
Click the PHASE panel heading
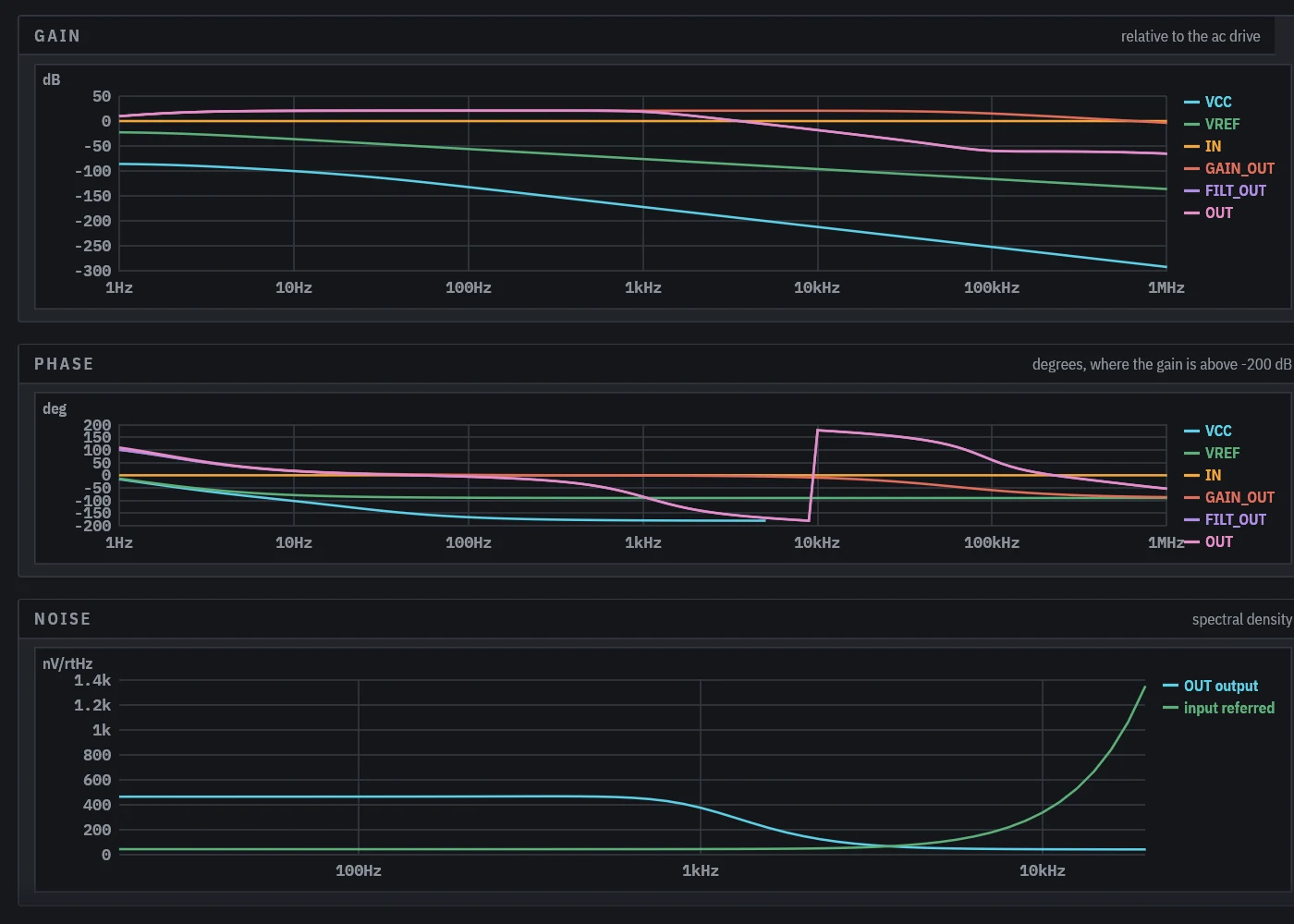point(64,364)
